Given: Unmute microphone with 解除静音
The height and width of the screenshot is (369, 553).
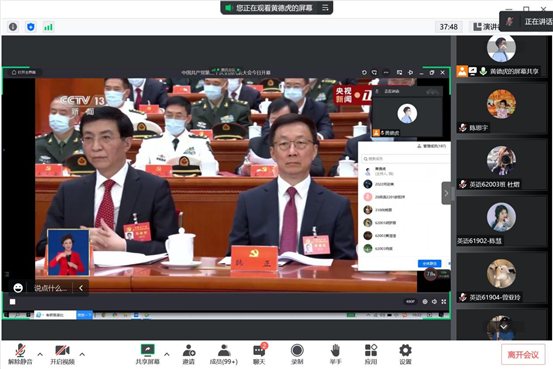Looking at the screenshot, I should pyautogui.click(x=20, y=354).
